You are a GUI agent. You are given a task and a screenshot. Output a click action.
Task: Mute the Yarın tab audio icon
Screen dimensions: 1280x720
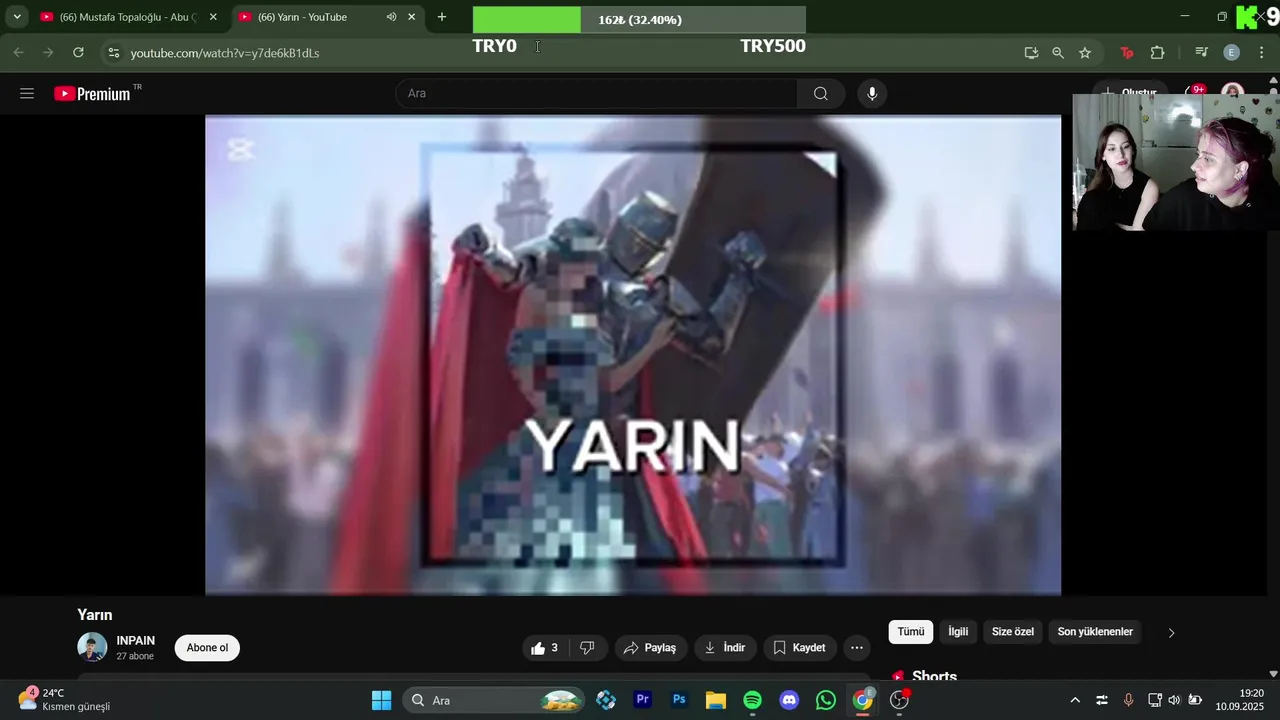pyautogui.click(x=391, y=17)
